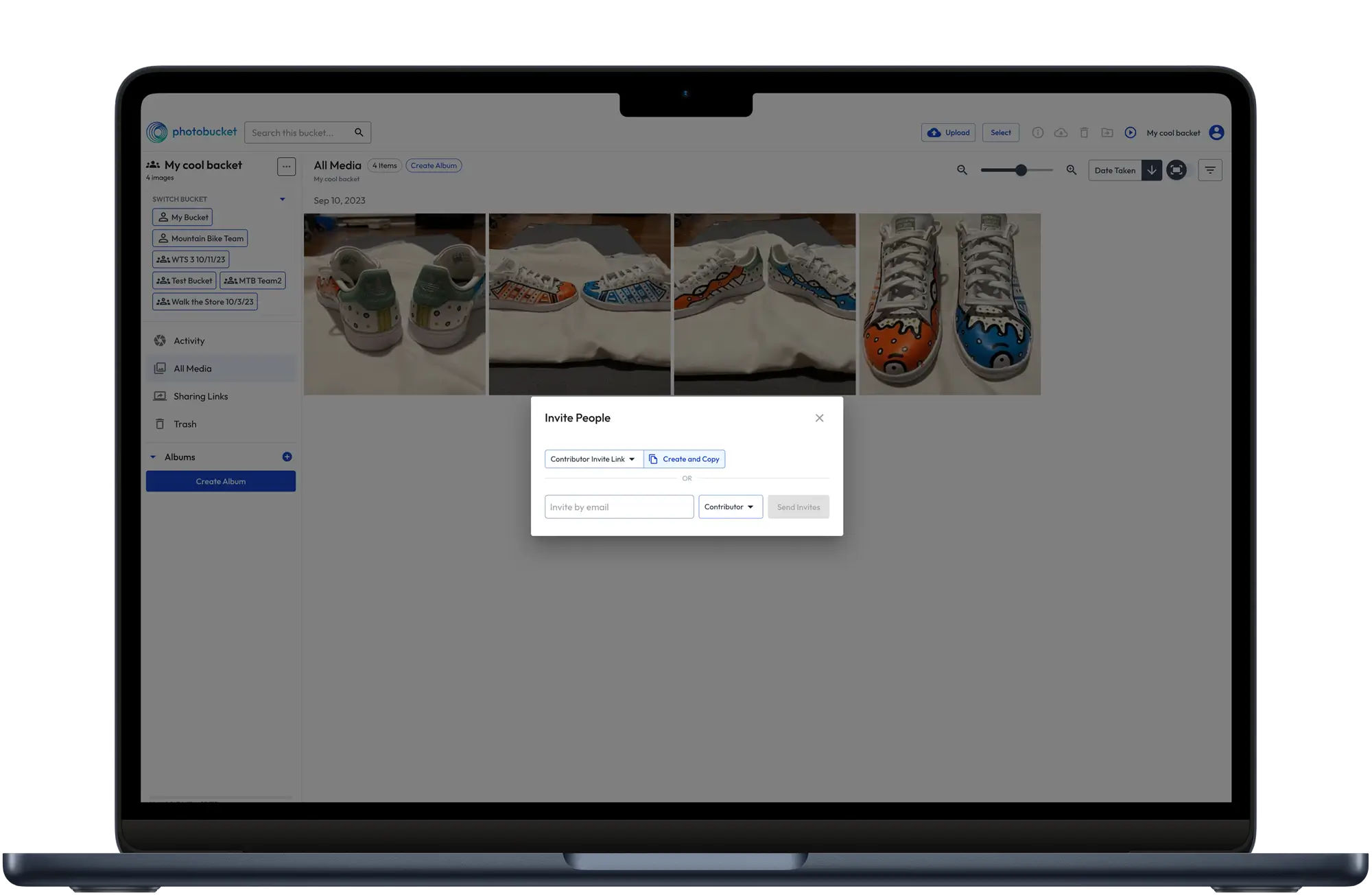Open Sharing Links in the sidebar
The height and width of the screenshot is (895, 1372).
point(221,397)
